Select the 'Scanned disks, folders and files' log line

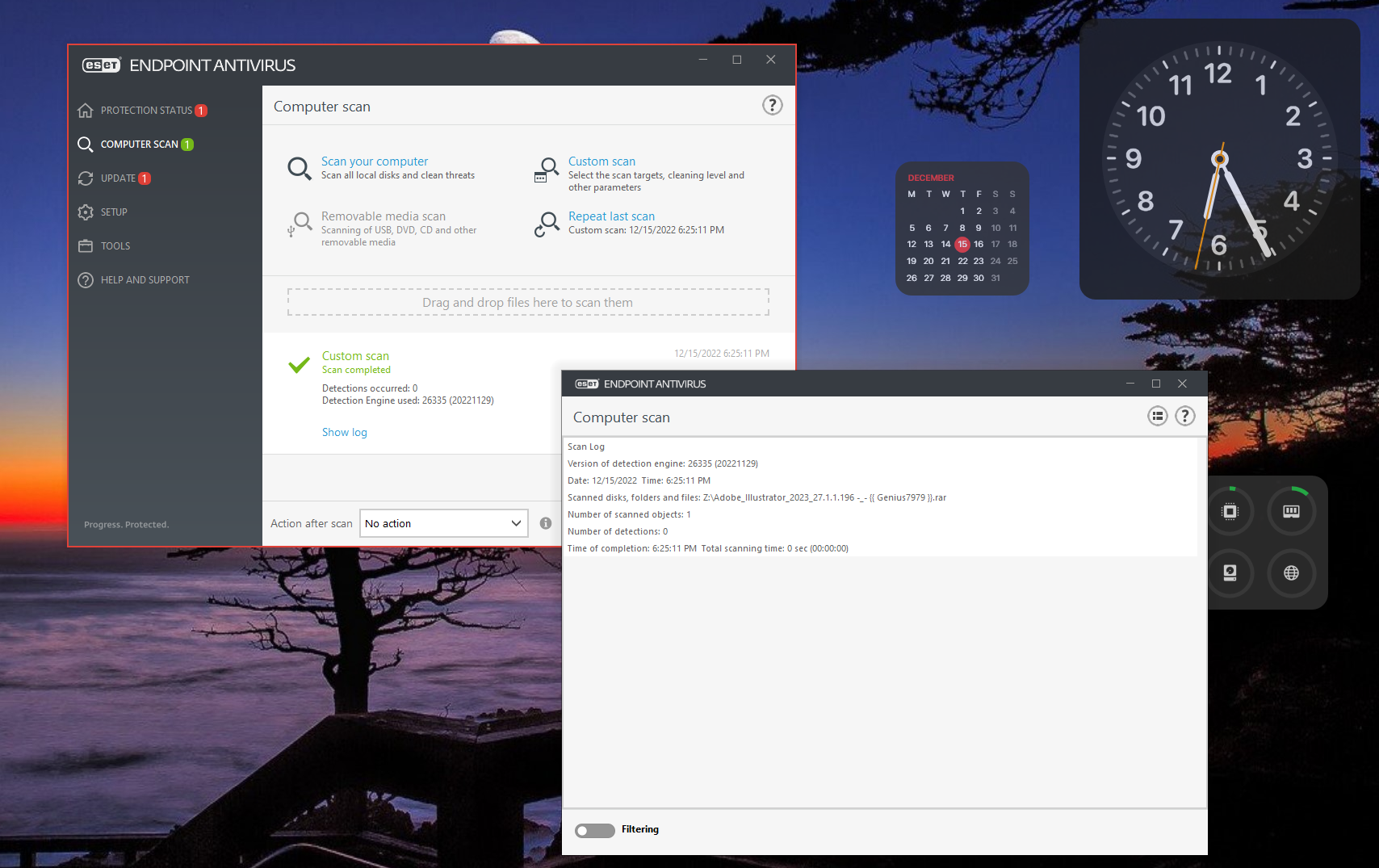pyautogui.click(x=757, y=497)
